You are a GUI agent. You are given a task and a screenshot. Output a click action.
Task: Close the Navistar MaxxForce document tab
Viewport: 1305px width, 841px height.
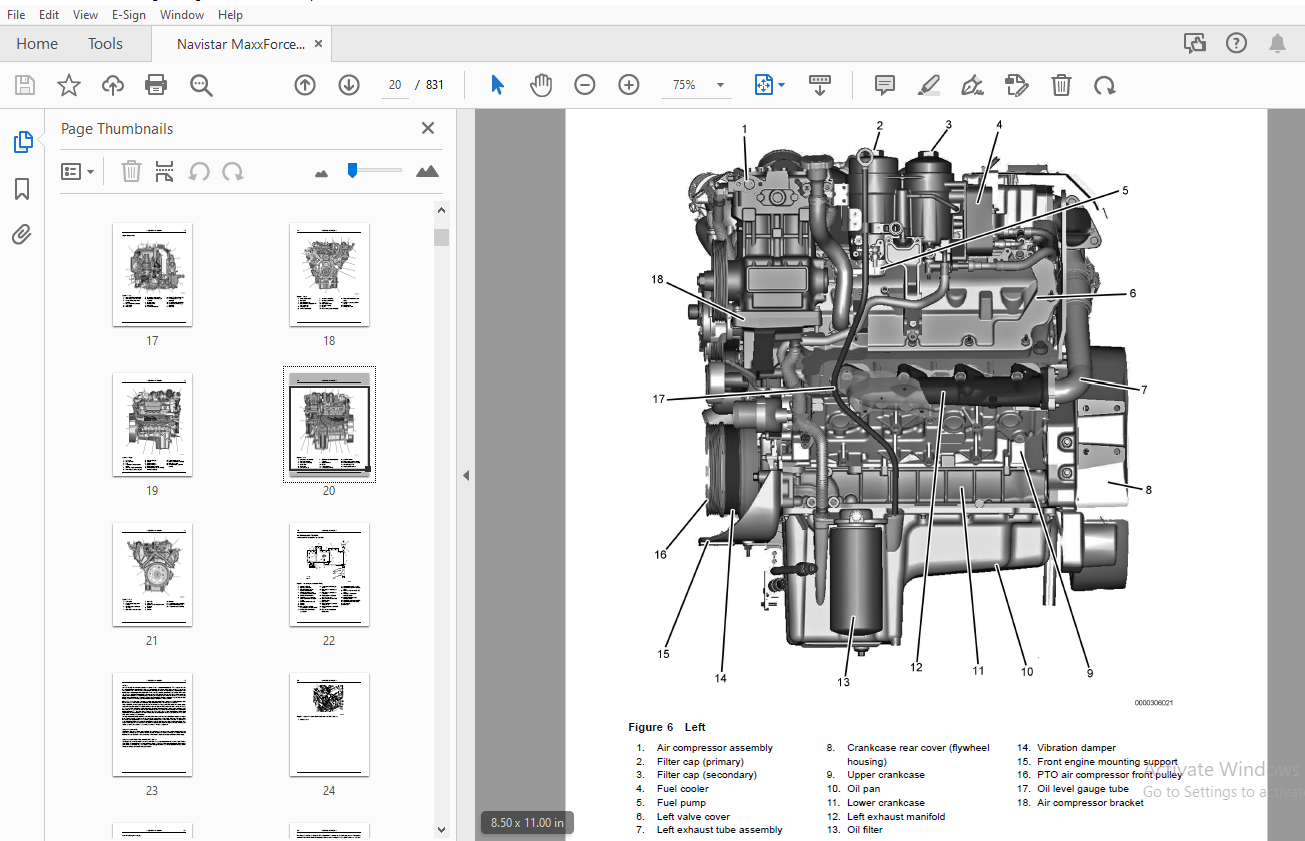pyautogui.click(x=318, y=44)
